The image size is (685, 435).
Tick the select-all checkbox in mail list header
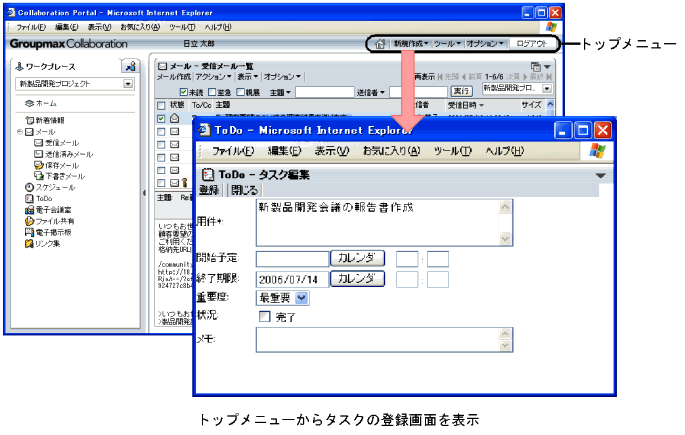click(161, 105)
